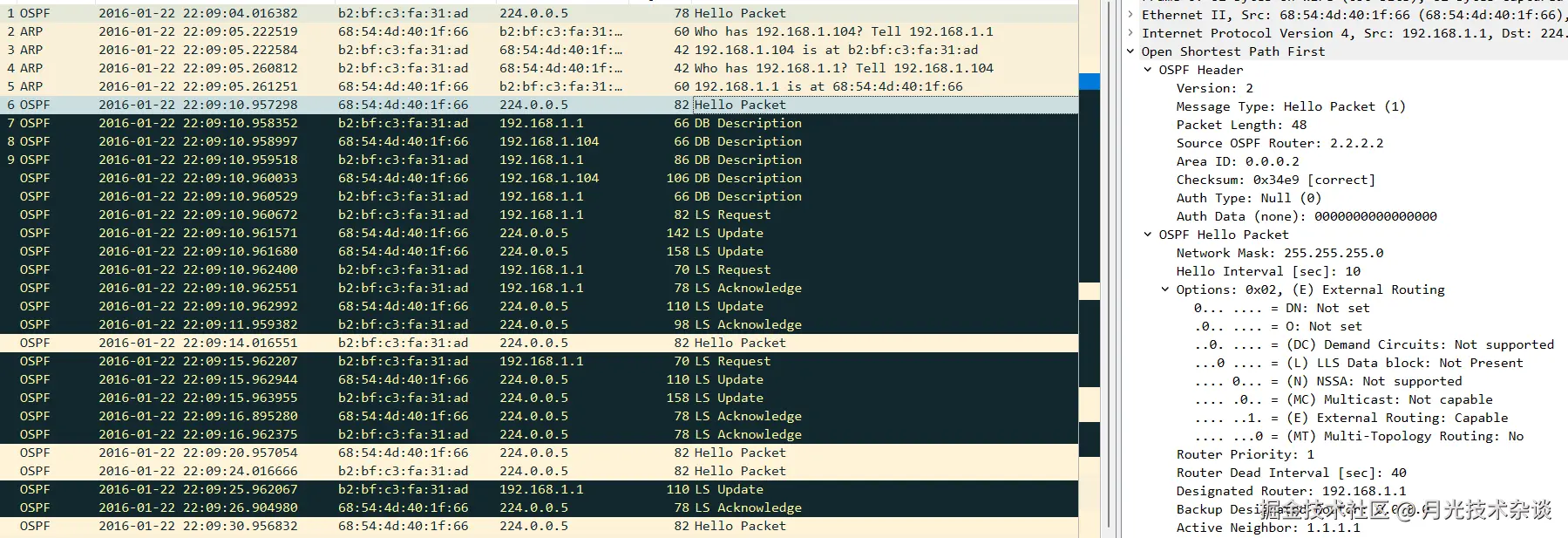Select Router Priority: 1 field
This screenshot has width=1568, height=538.
(1245, 454)
